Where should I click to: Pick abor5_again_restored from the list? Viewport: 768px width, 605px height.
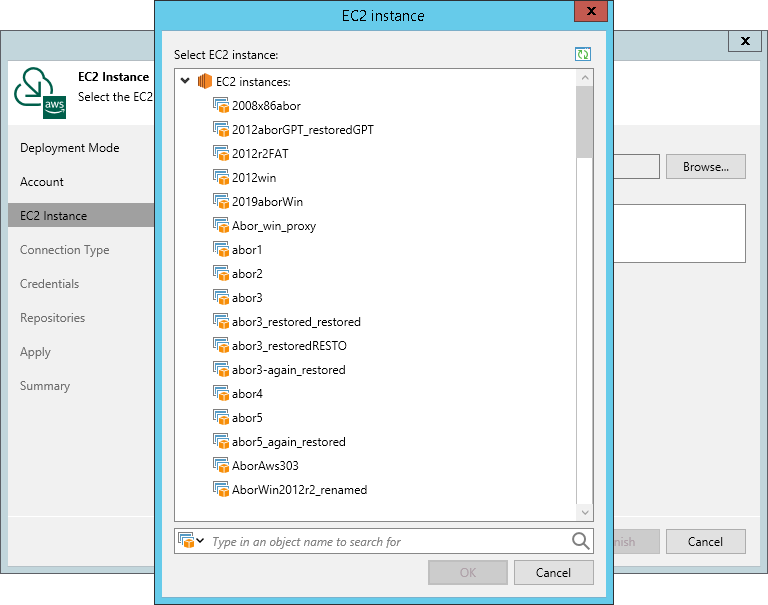289,442
